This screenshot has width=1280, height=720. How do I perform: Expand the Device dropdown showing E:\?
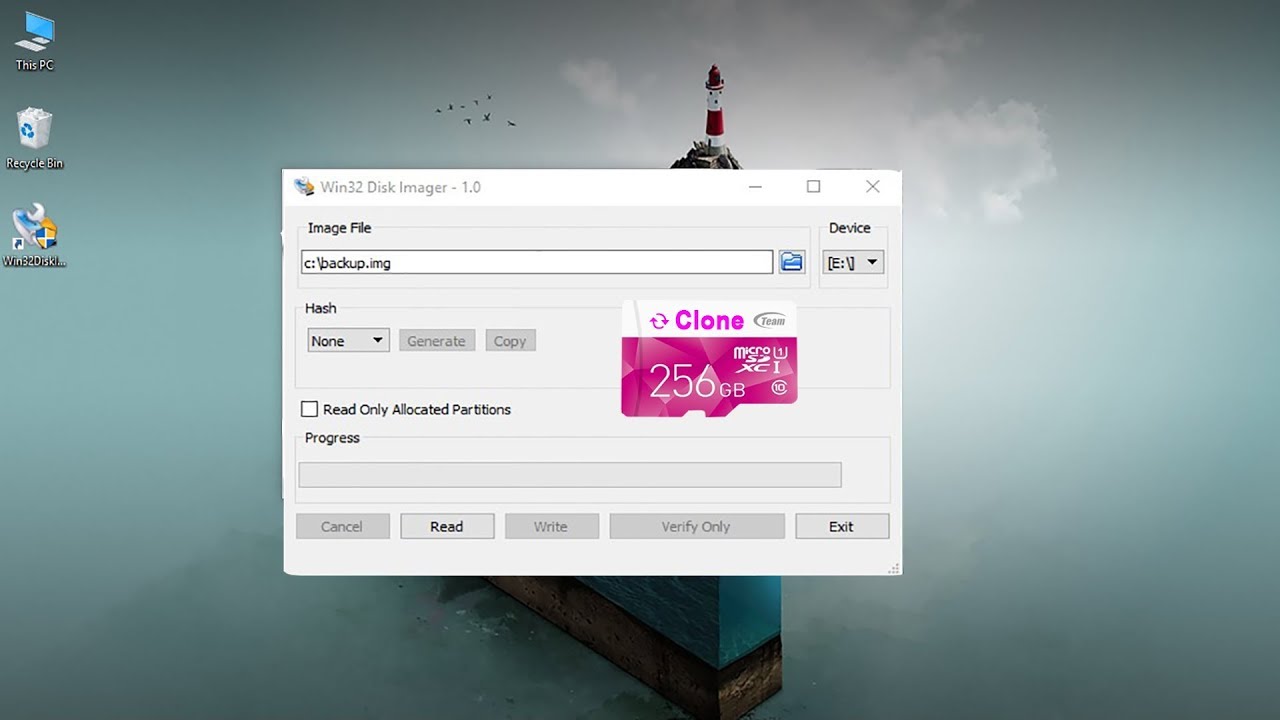click(852, 261)
